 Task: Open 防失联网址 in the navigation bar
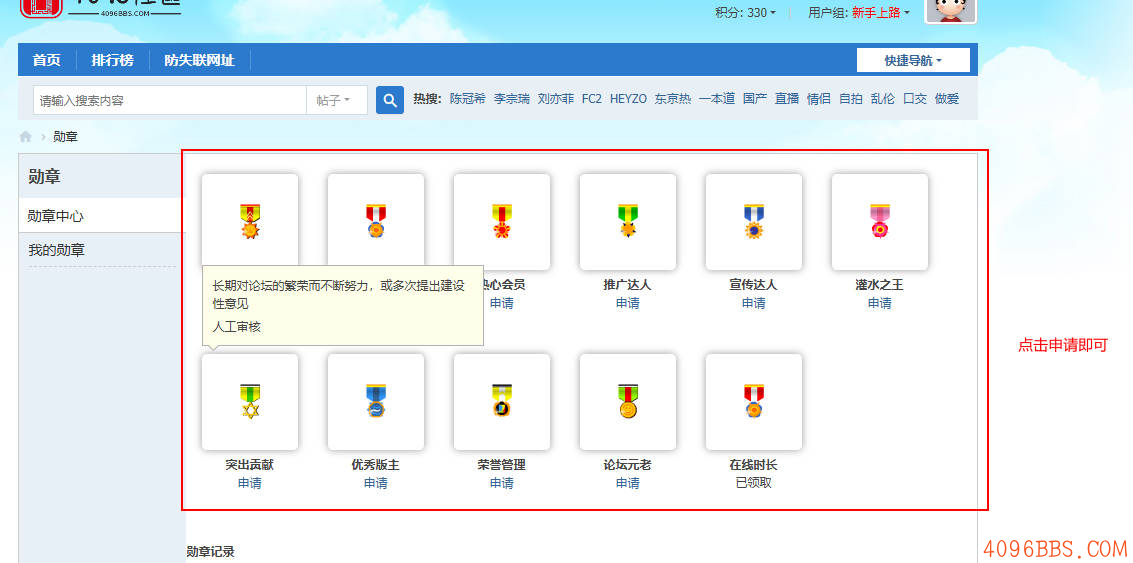(199, 60)
